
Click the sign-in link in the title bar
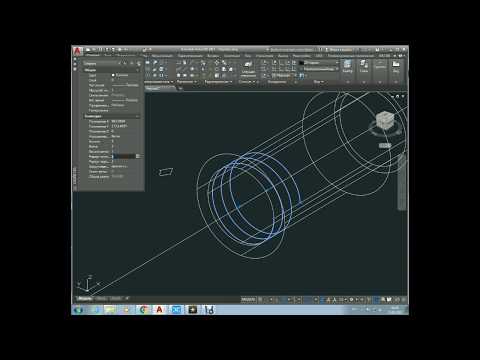tap(340, 50)
